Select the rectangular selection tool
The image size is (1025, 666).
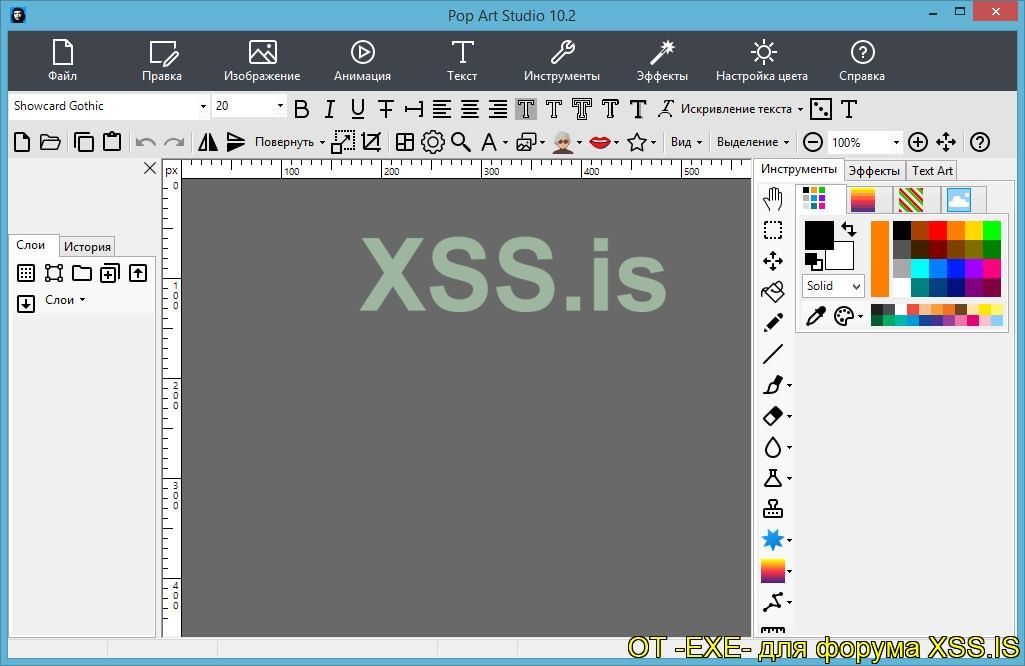click(773, 230)
